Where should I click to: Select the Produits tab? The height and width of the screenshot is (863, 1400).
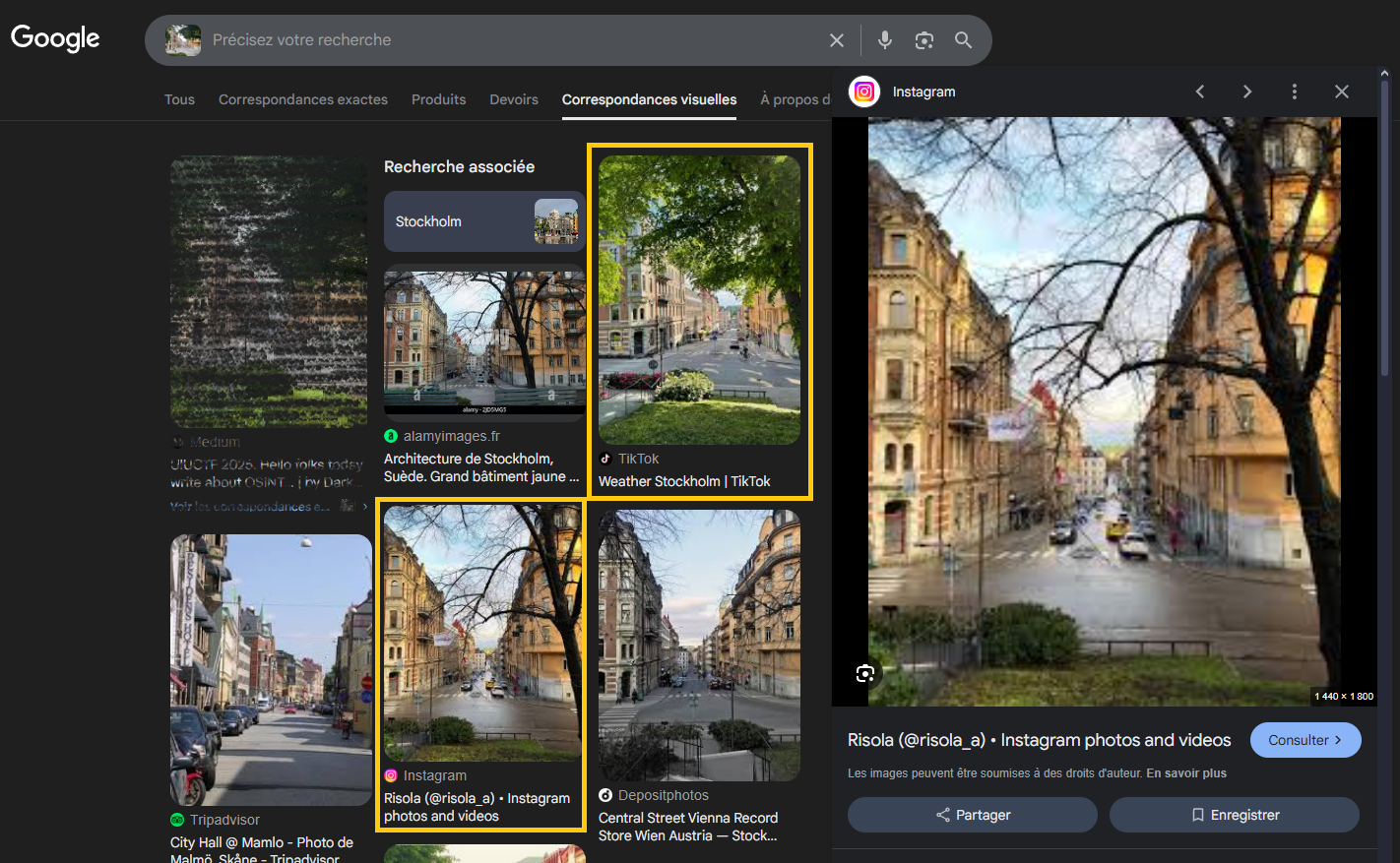(439, 99)
